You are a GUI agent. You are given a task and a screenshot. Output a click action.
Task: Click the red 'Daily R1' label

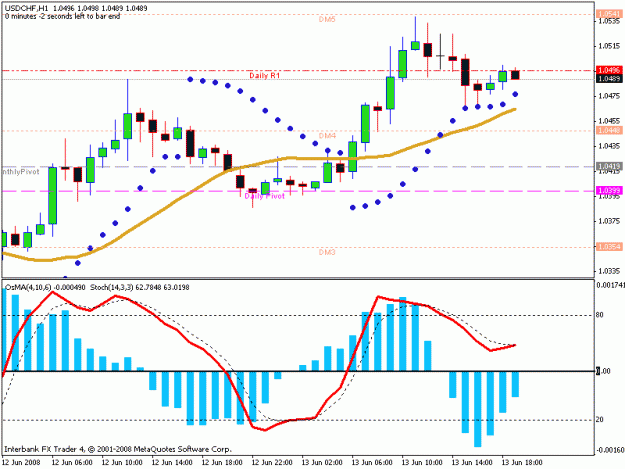click(x=265, y=75)
